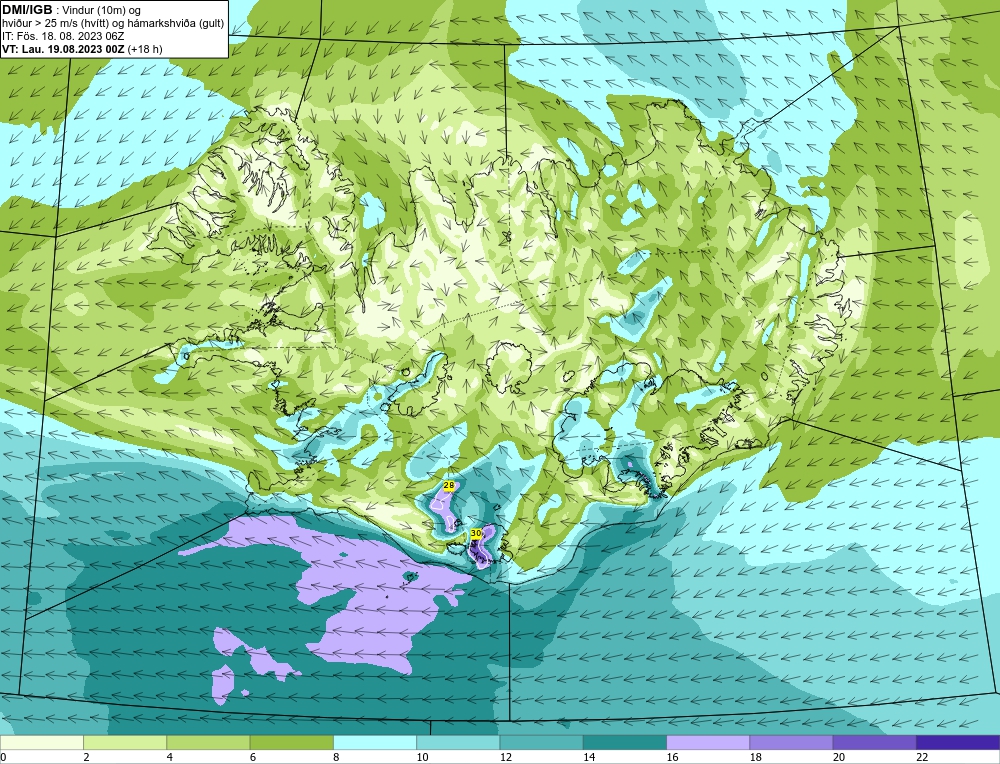Select the 20–22 m/s violet legend swatch
The image size is (1000, 764).
[x=874, y=743]
